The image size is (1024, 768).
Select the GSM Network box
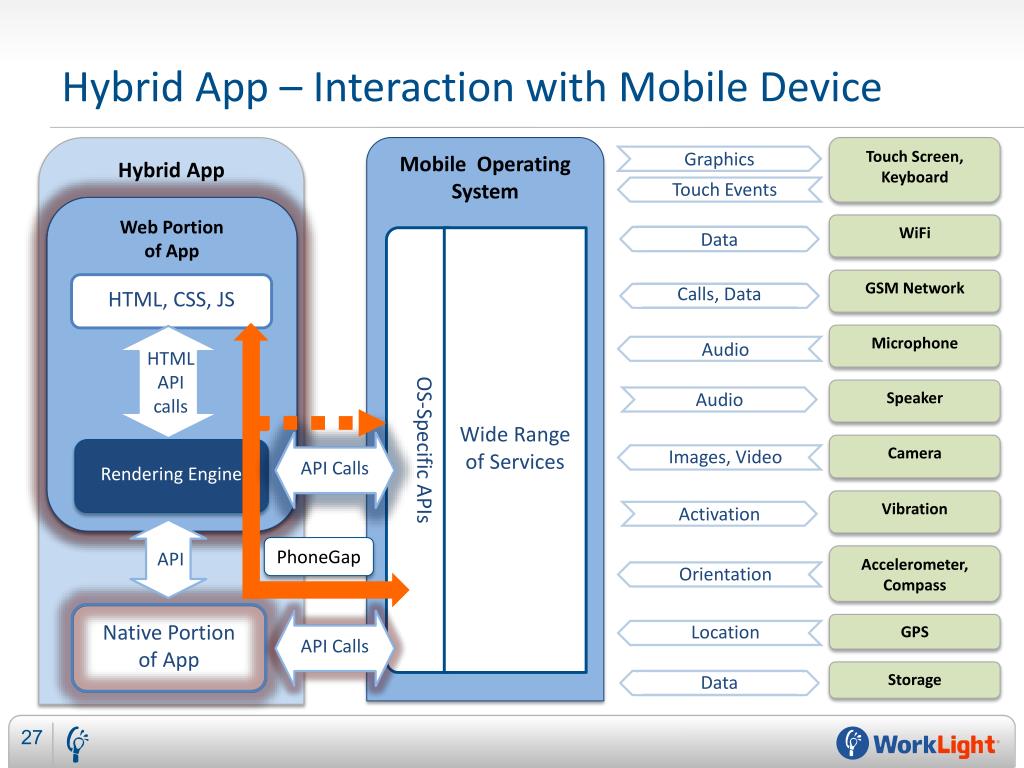tap(914, 291)
